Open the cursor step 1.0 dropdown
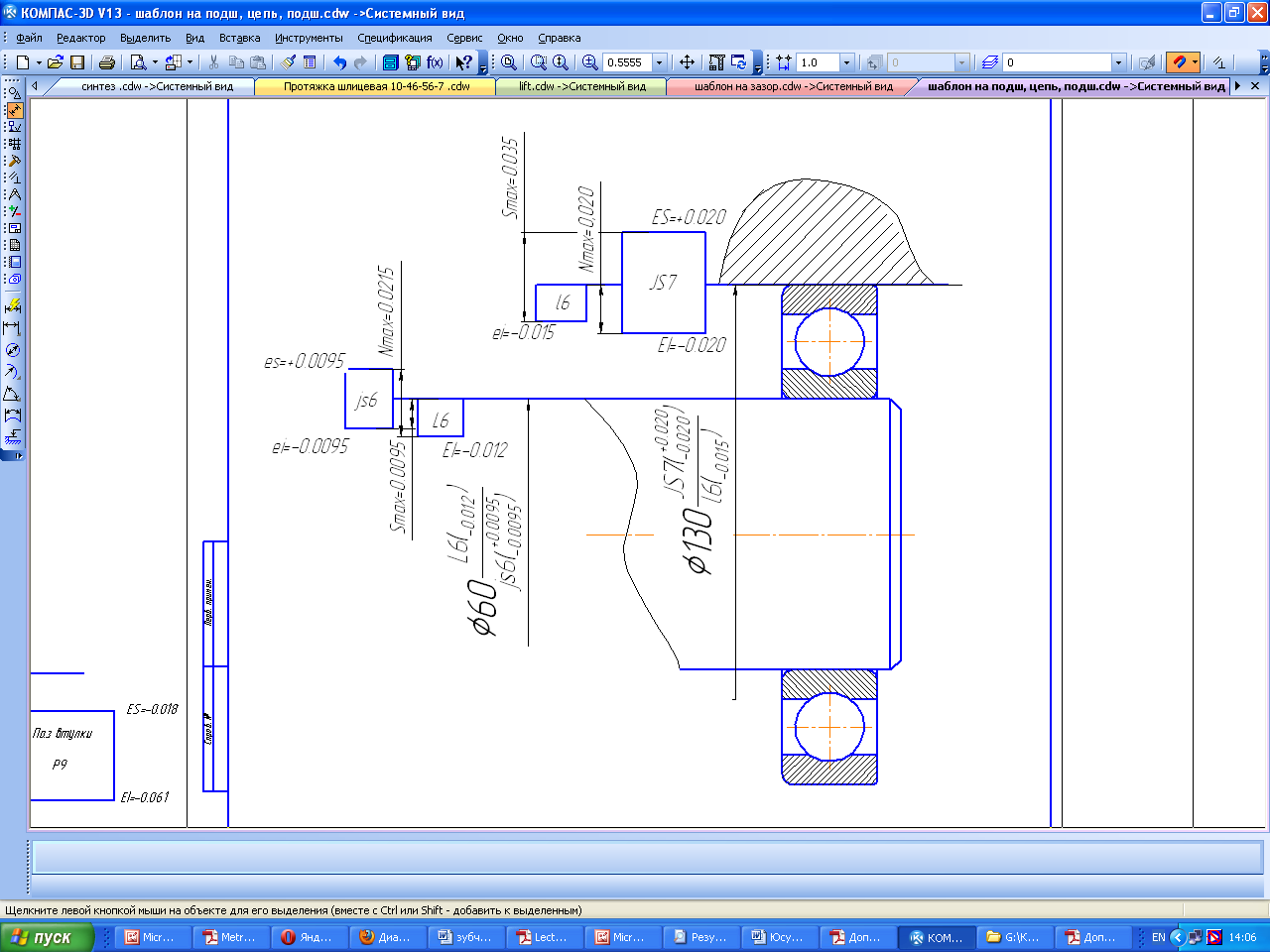 [846, 62]
